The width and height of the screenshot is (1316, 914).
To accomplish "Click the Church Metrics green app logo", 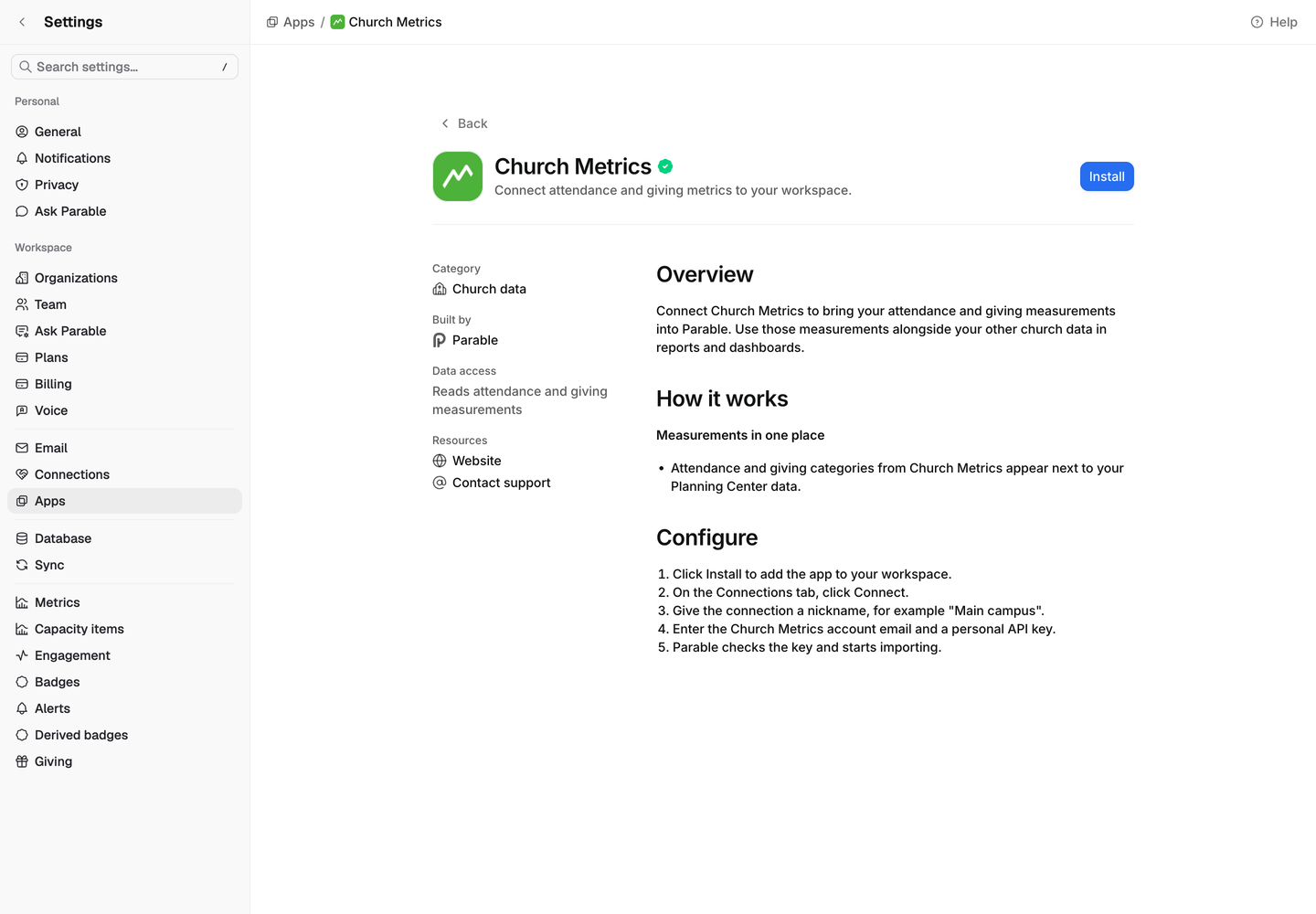I will (458, 176).
